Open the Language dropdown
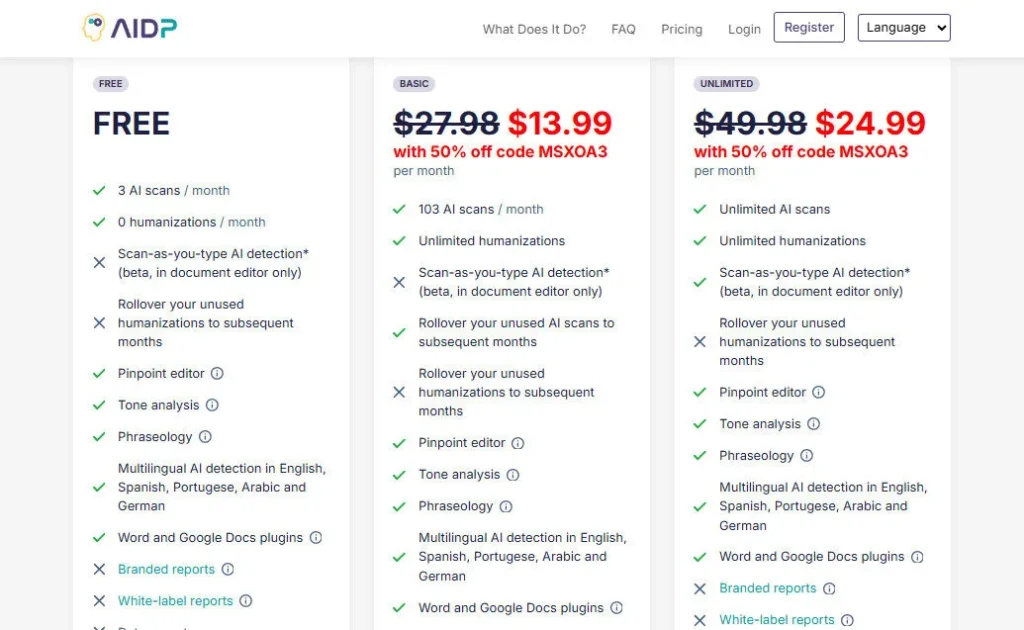This screenshot has height=630, width=1024. [904, 28]
